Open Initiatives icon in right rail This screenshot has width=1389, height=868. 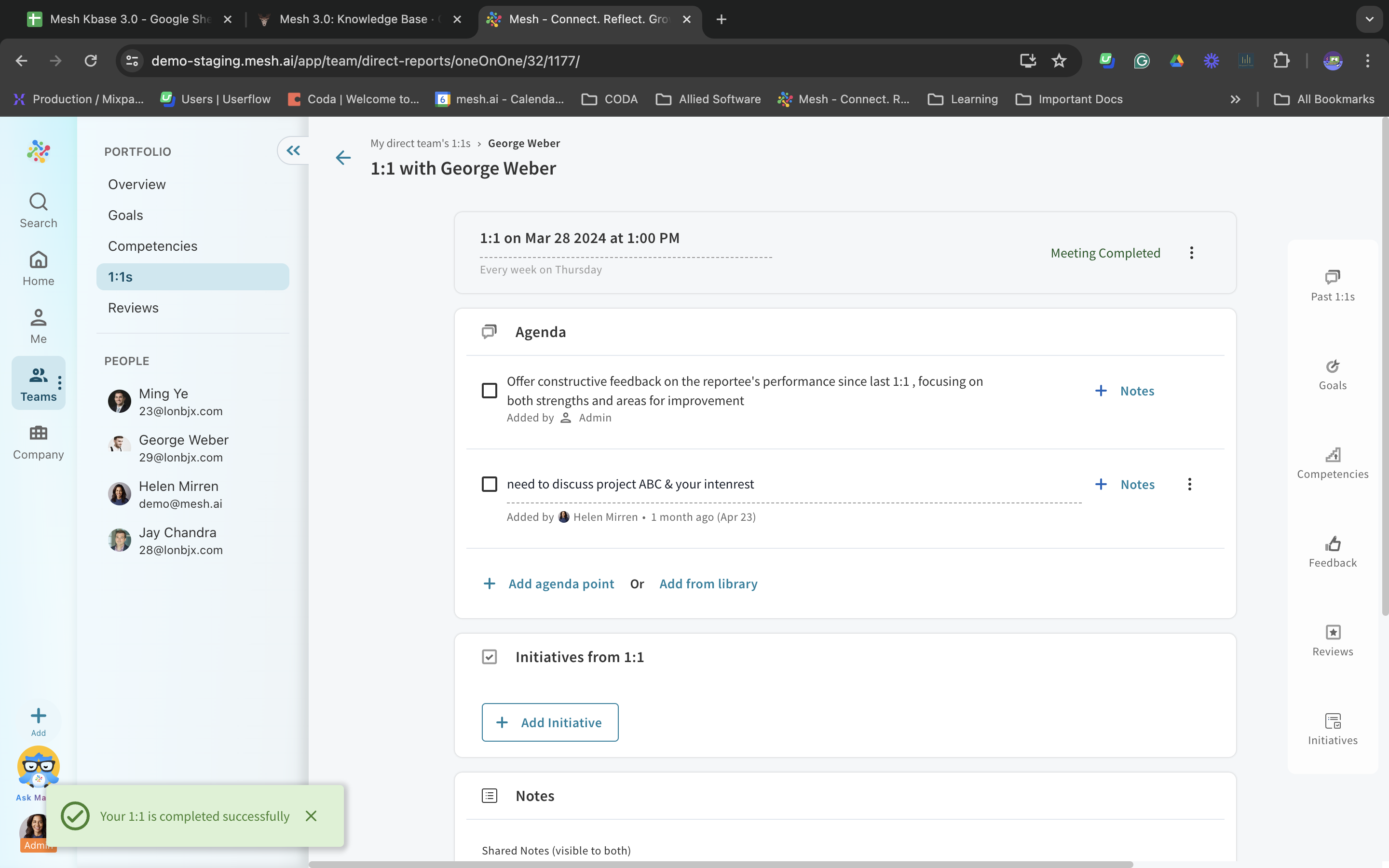1332,721
